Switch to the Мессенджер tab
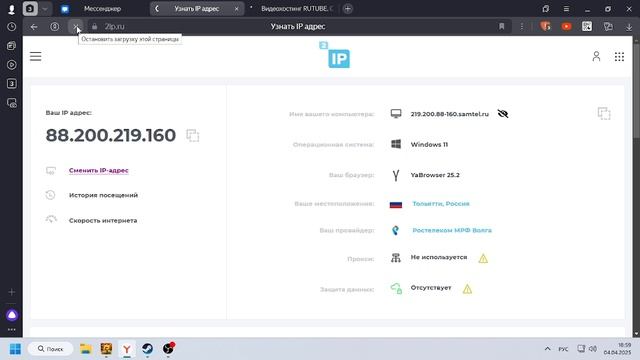This screenshot has height=360, width=640. 102,9
